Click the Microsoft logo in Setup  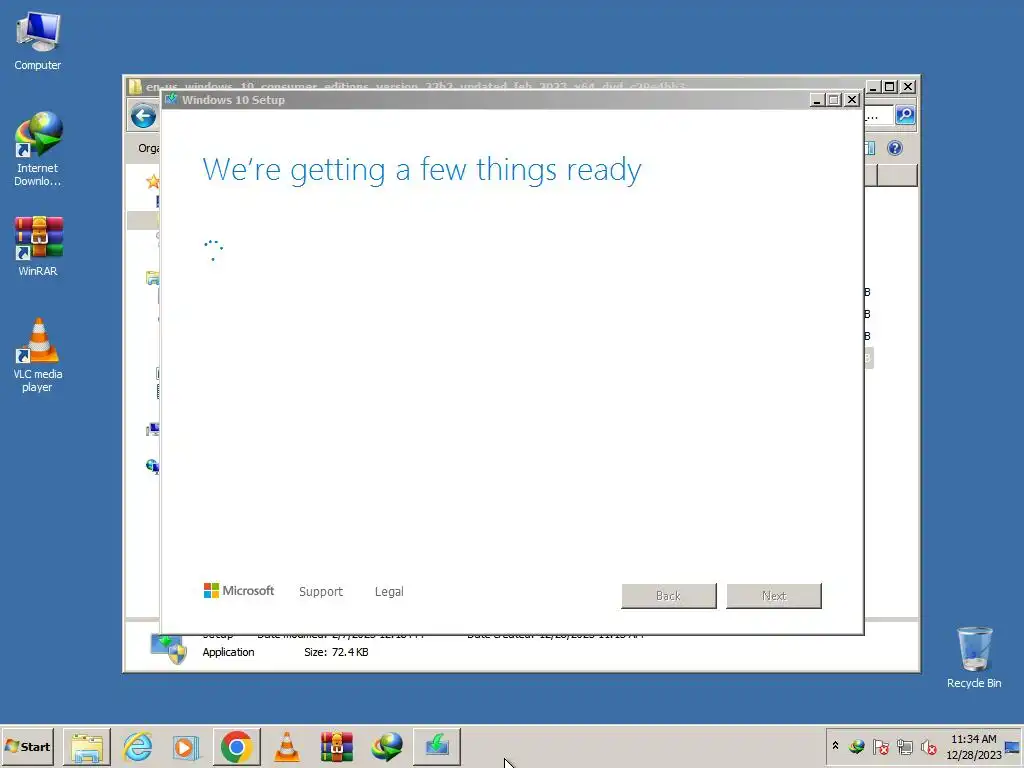tap(239, 590)
